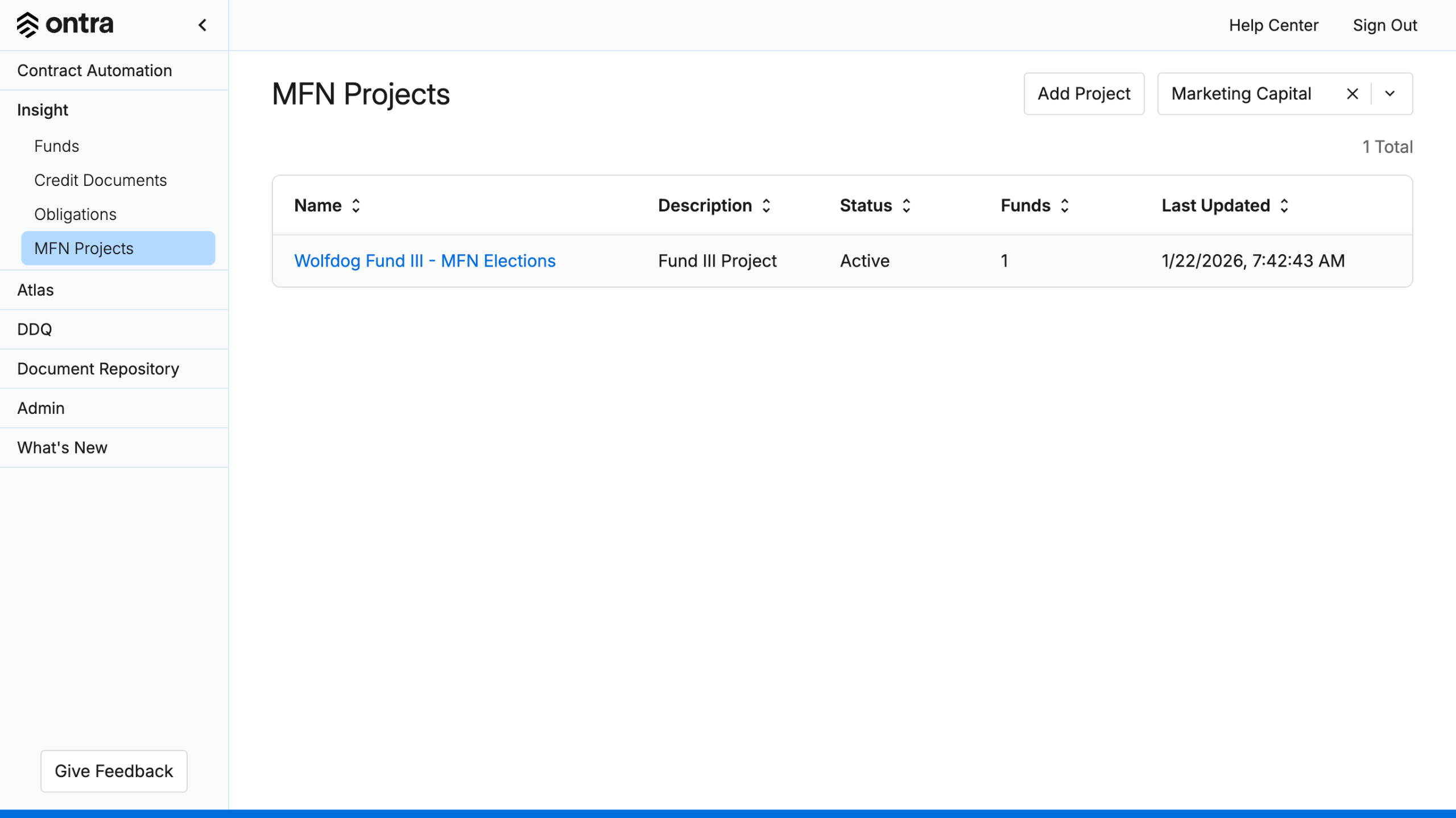Open the Document Repository section
Screen dimensions: 1456x818
[98, 369]
